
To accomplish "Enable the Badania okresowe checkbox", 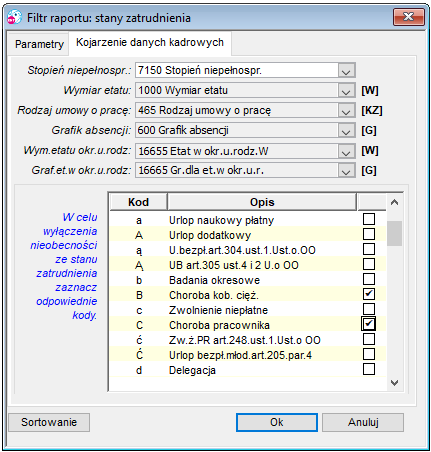I will click(369, 279).
